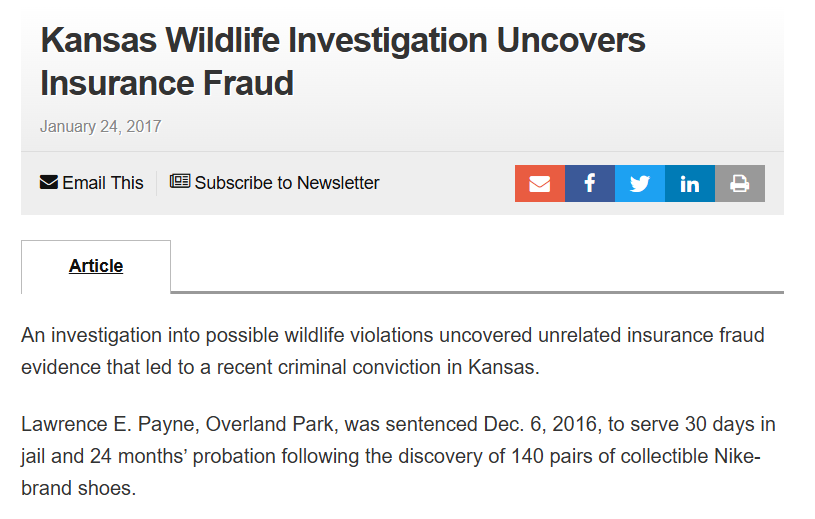Share article on Facebook
Viewport: 815px width, 519px height.
(589, 183)
